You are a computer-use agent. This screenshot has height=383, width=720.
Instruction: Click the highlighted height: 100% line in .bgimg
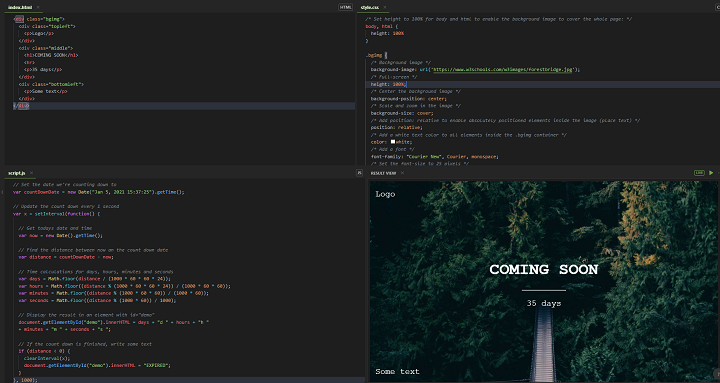388,84
